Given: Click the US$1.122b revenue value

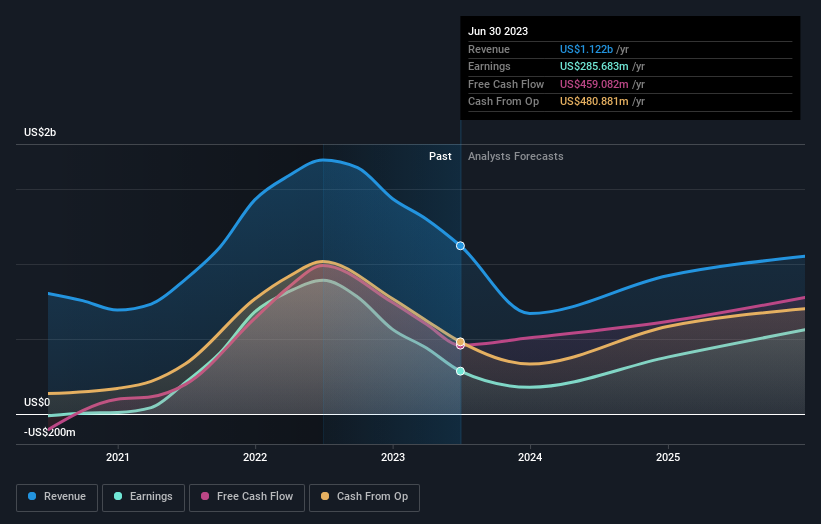Looking at the screenshot, I should [586, 49].
